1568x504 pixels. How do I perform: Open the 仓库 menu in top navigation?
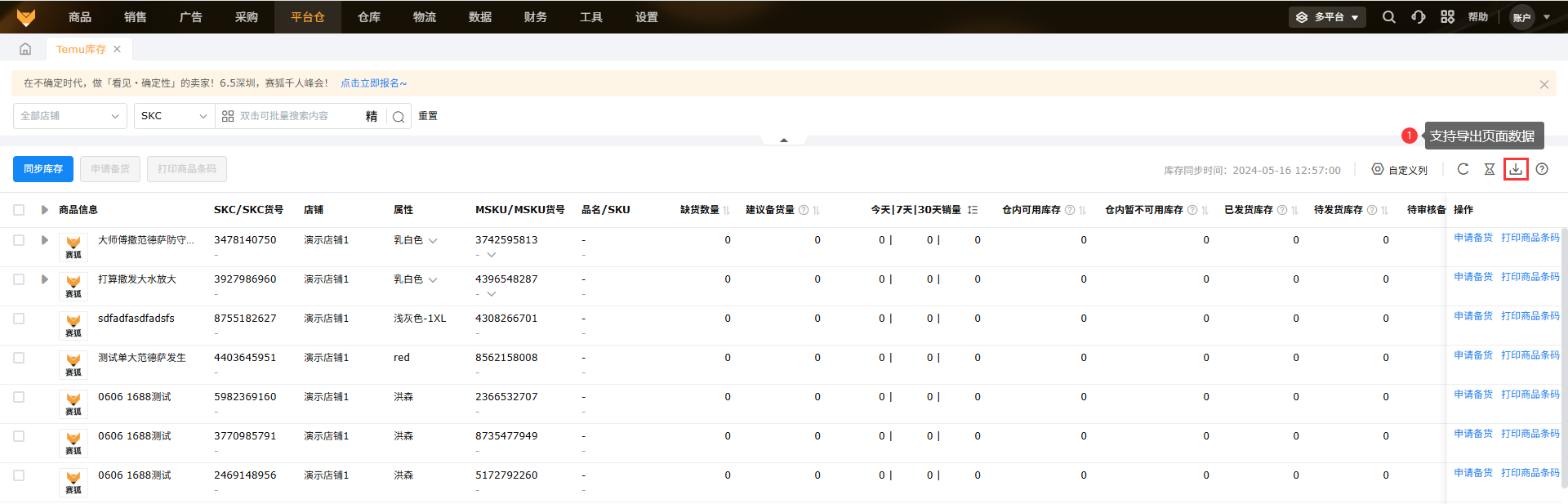click(369, 17)
